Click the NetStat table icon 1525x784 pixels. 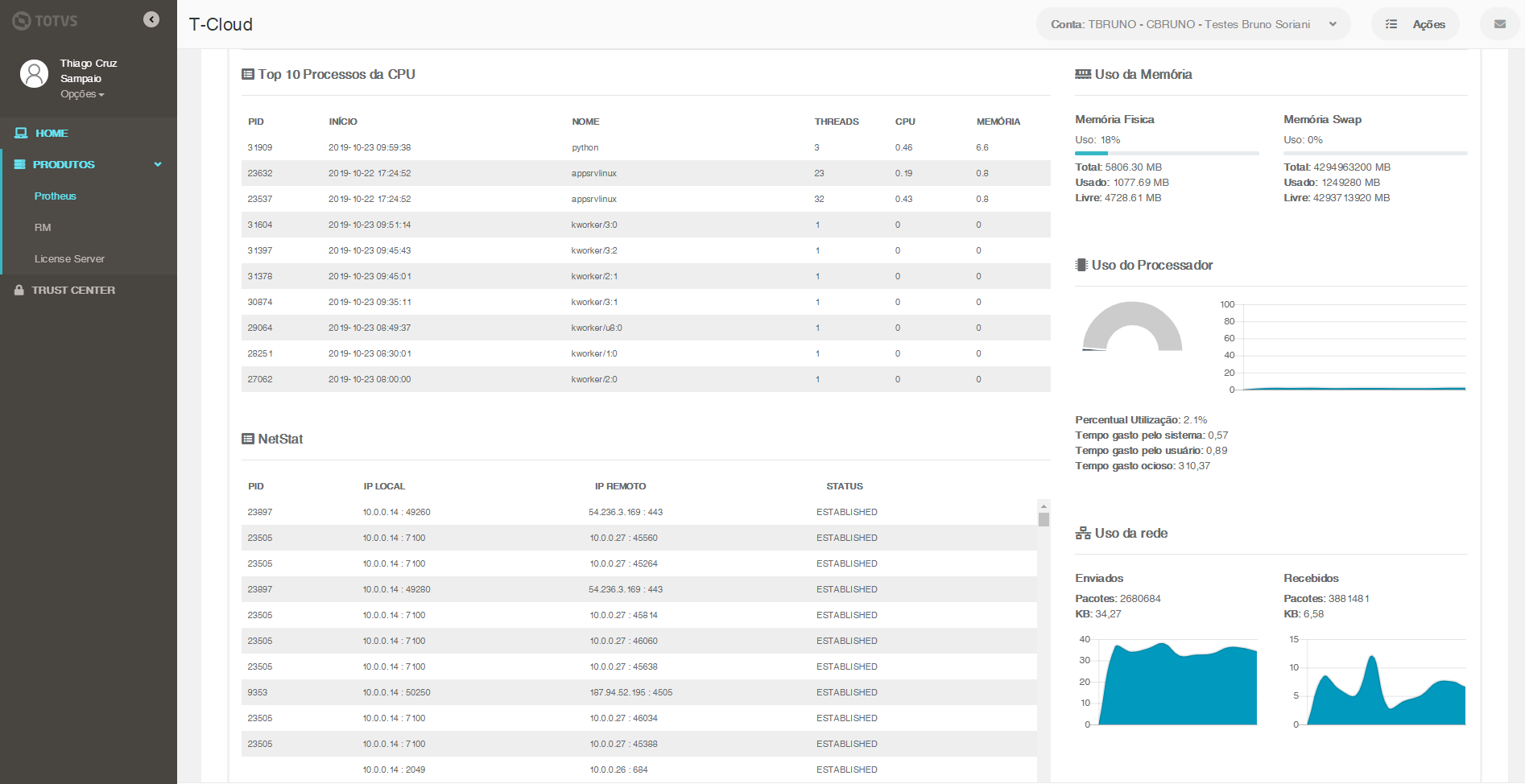pos(248,439)
